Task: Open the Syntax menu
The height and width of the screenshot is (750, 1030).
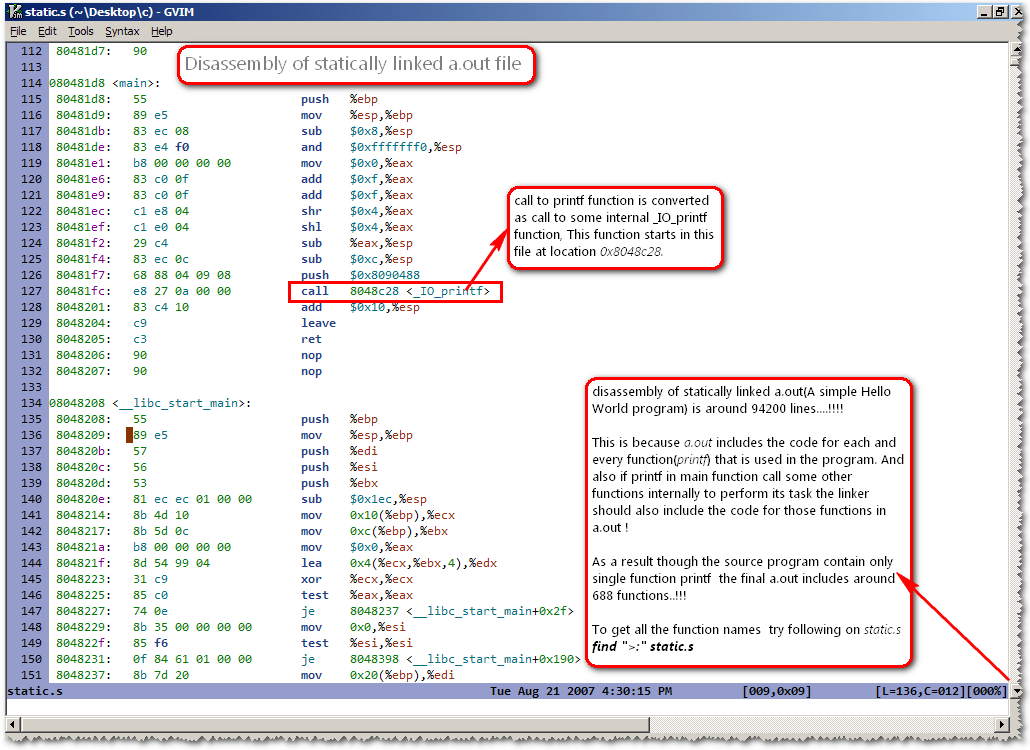Action: (x=123, y=32)
